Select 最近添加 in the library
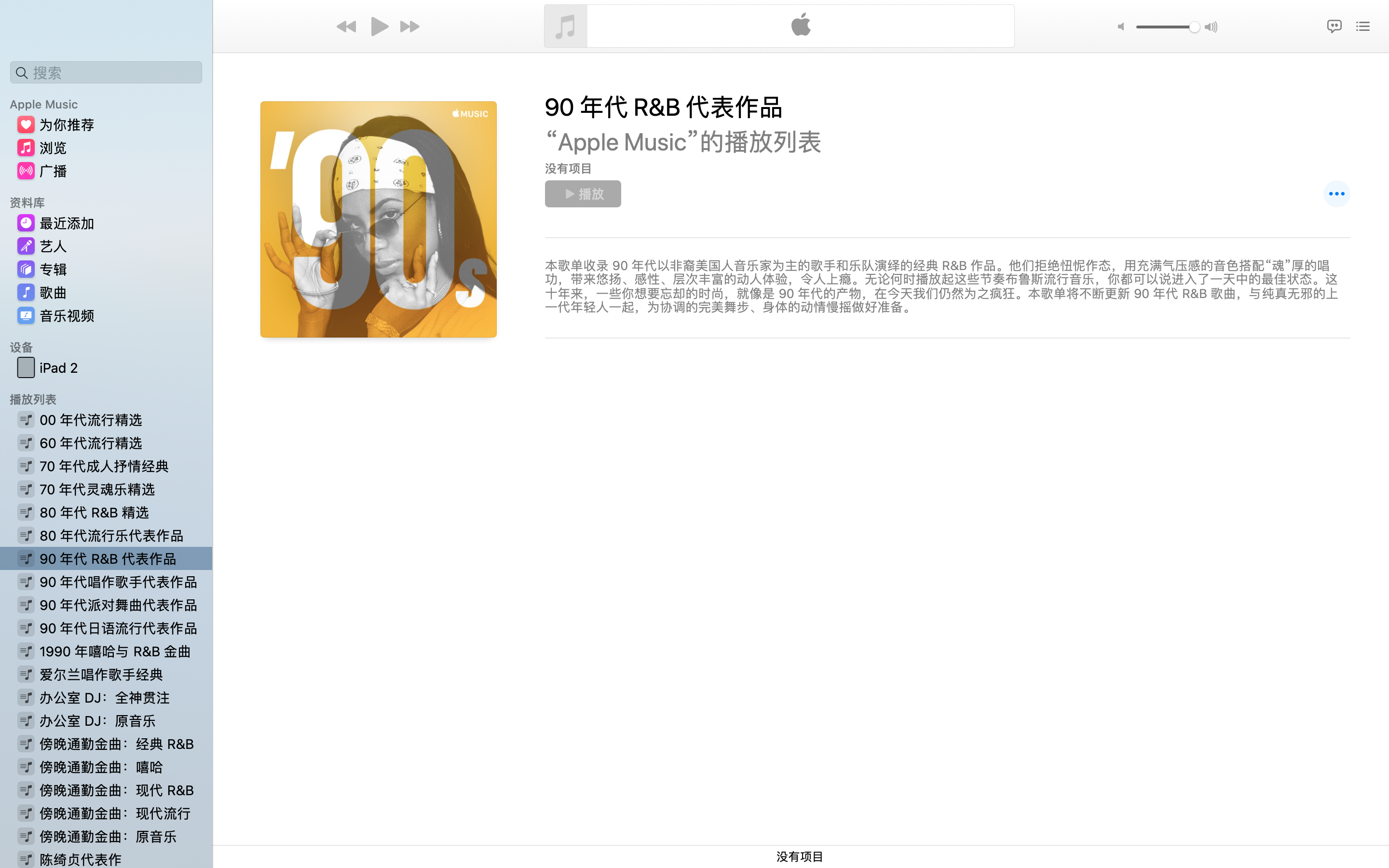 click(67, 223)
